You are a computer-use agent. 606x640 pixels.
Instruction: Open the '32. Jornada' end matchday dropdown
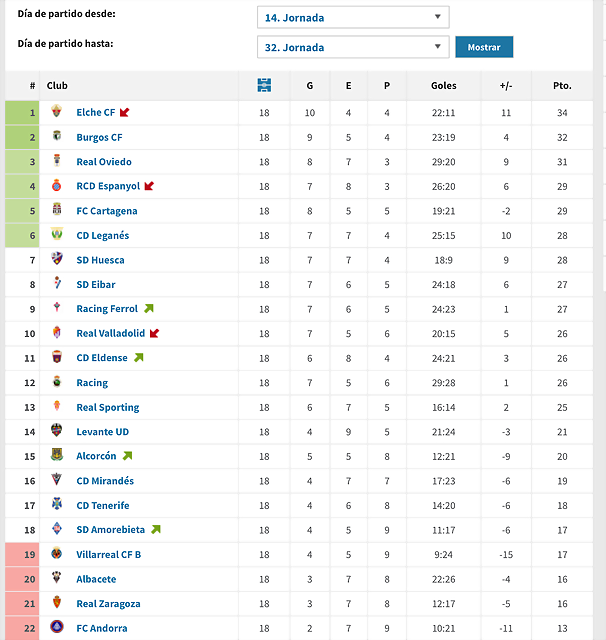tap(353, 47)
